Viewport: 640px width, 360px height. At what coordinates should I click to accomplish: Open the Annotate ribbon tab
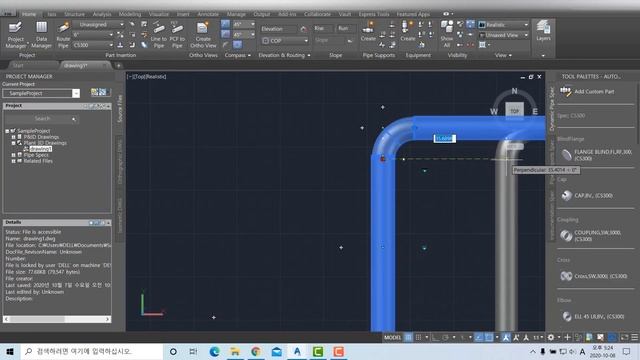(208, 14)
